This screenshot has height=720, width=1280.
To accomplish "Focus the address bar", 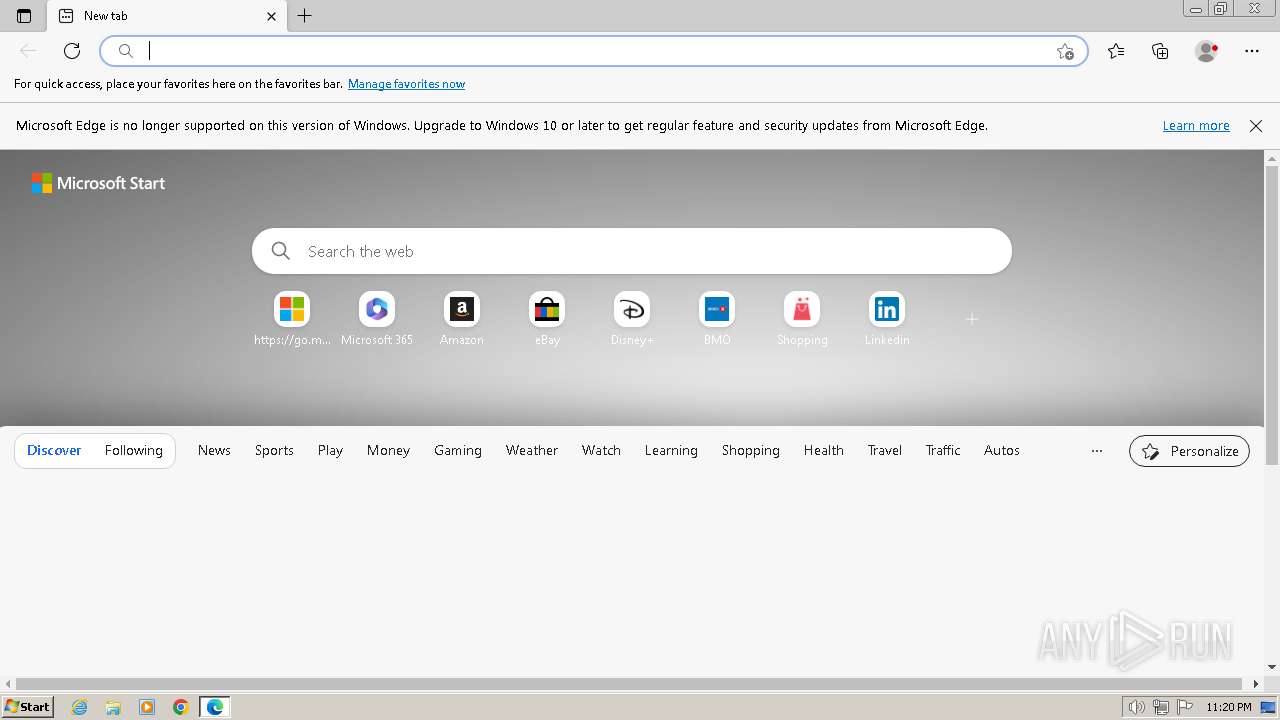I will [x=594, y=51].
